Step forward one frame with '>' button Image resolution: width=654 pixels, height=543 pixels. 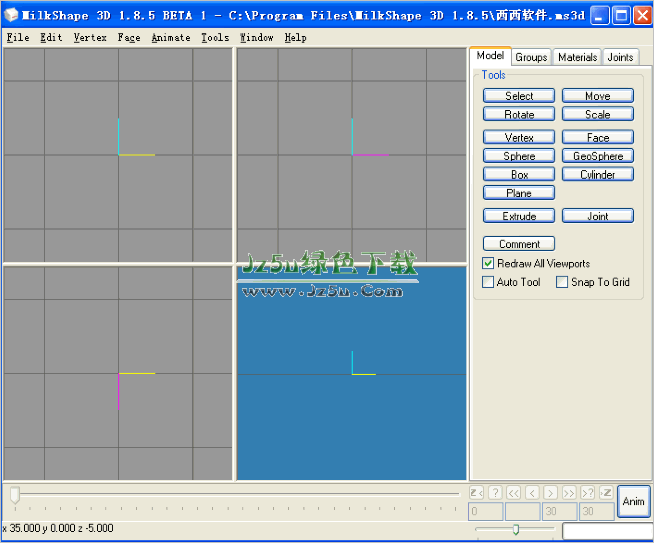pos(550,493)
